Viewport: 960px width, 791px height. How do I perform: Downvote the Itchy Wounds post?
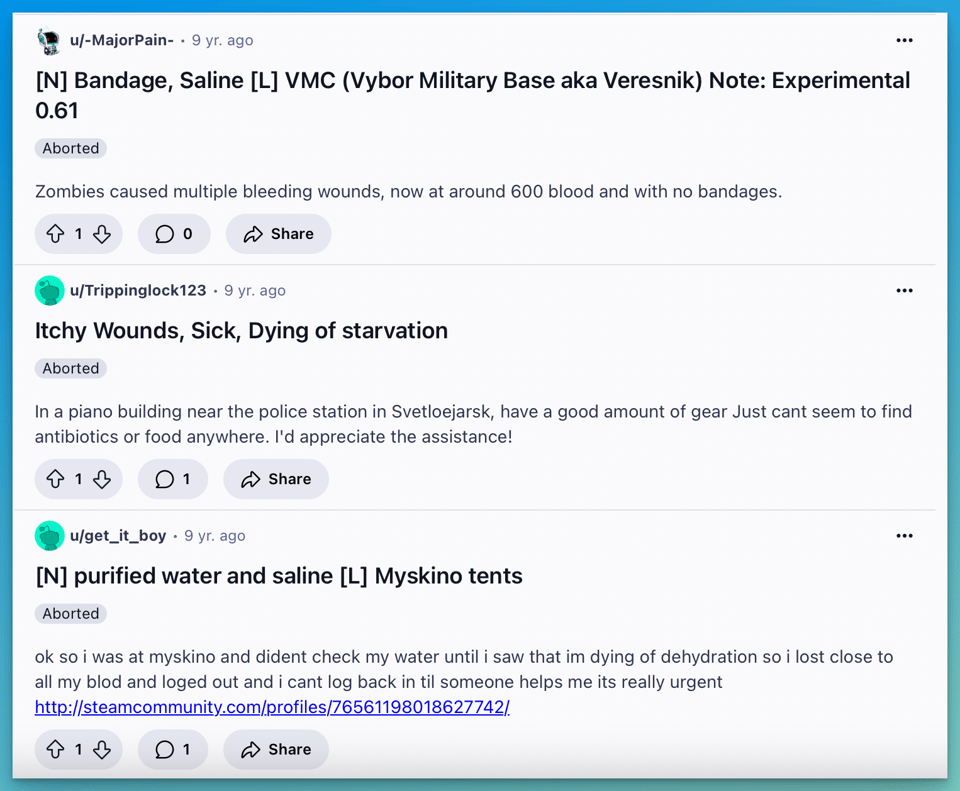102,479
